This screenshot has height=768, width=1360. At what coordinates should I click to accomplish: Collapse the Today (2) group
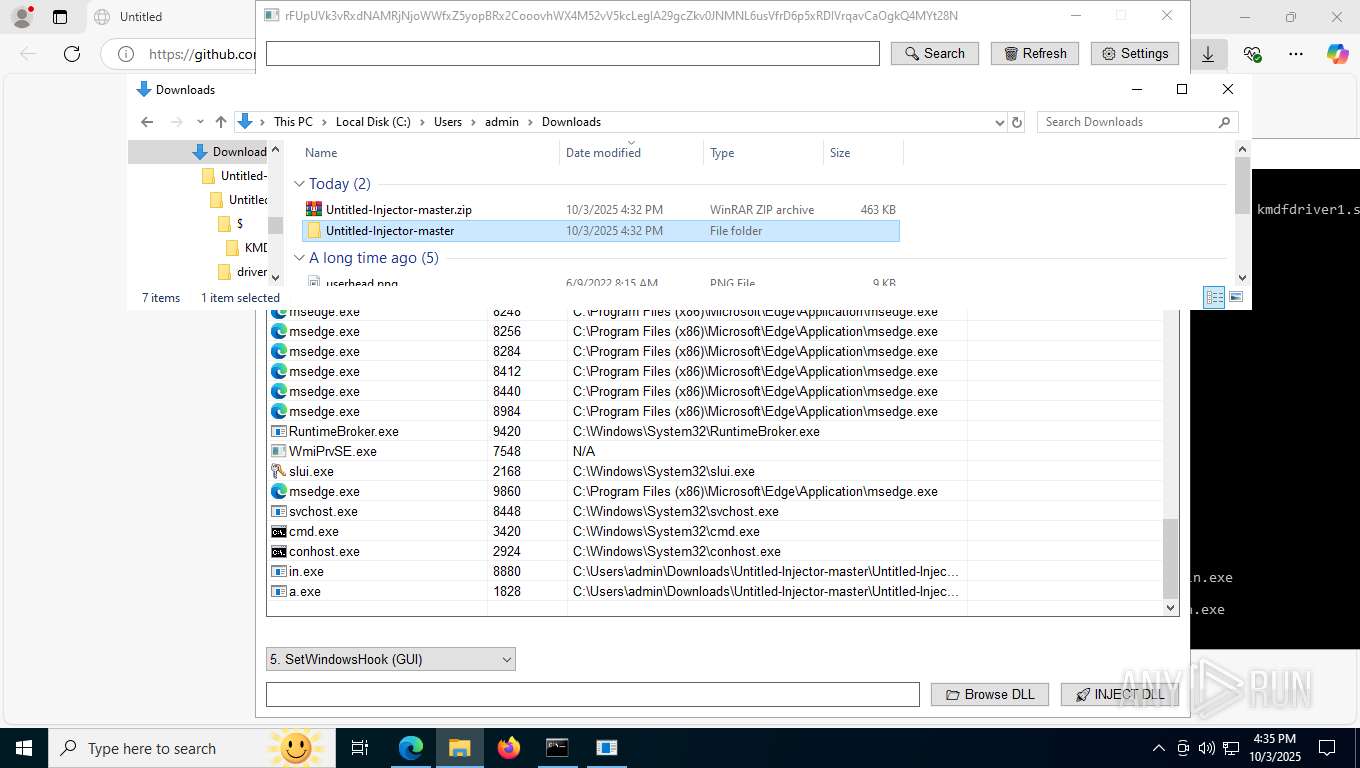coord(299,184)
